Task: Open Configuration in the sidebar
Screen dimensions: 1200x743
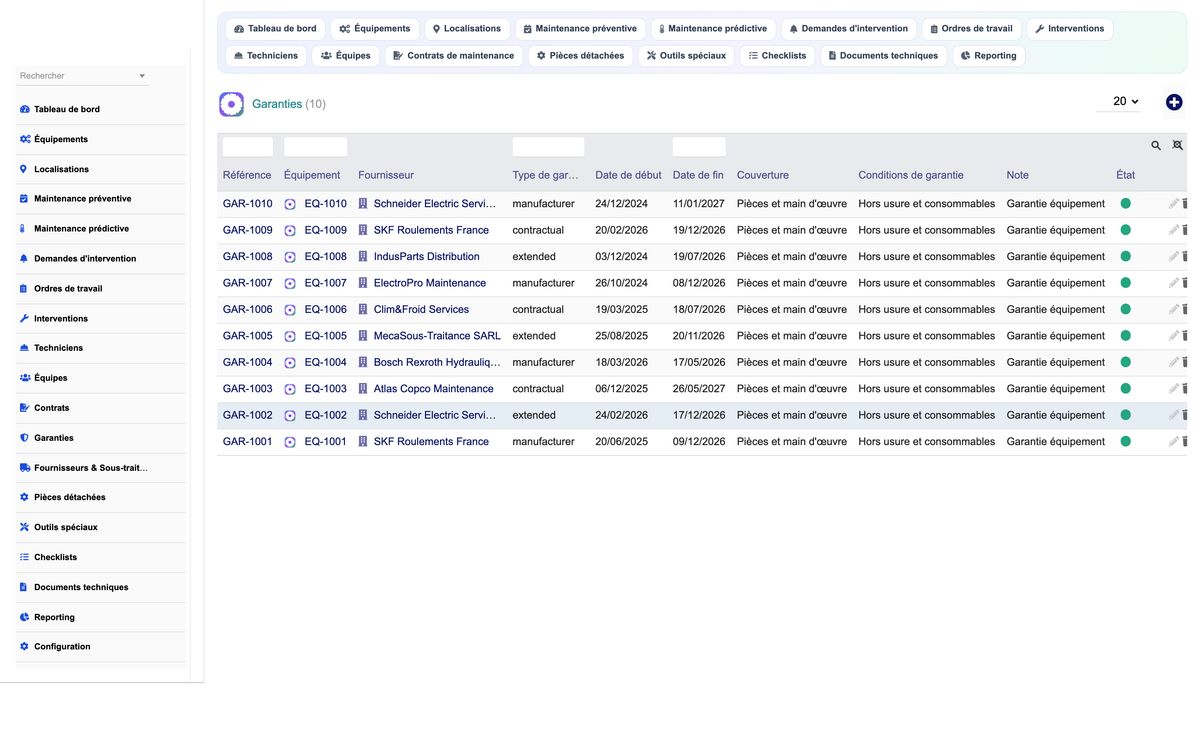Action: pyautogui.click(x=62, y=646)
